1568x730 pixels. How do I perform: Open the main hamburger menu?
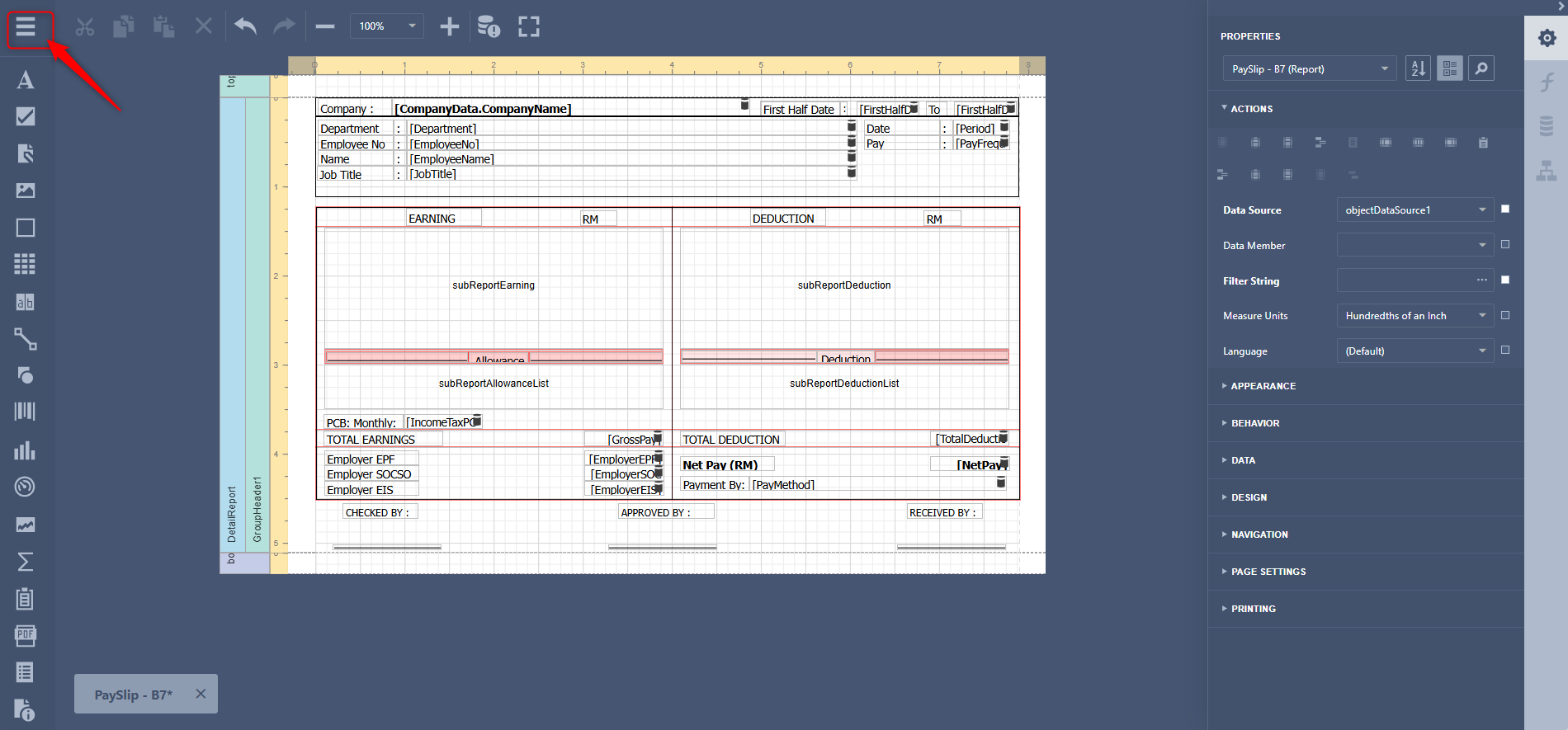(26, 26)
